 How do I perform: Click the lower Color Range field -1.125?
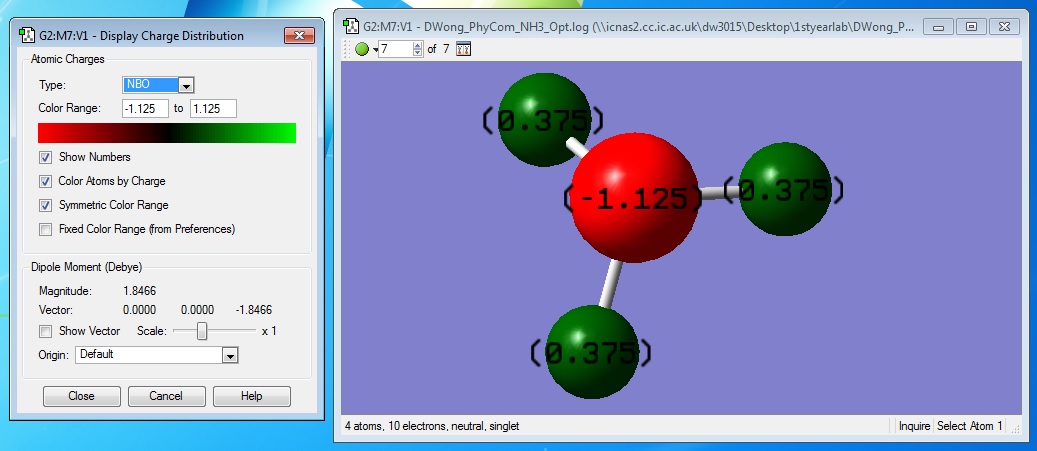(x=145, y=108)
